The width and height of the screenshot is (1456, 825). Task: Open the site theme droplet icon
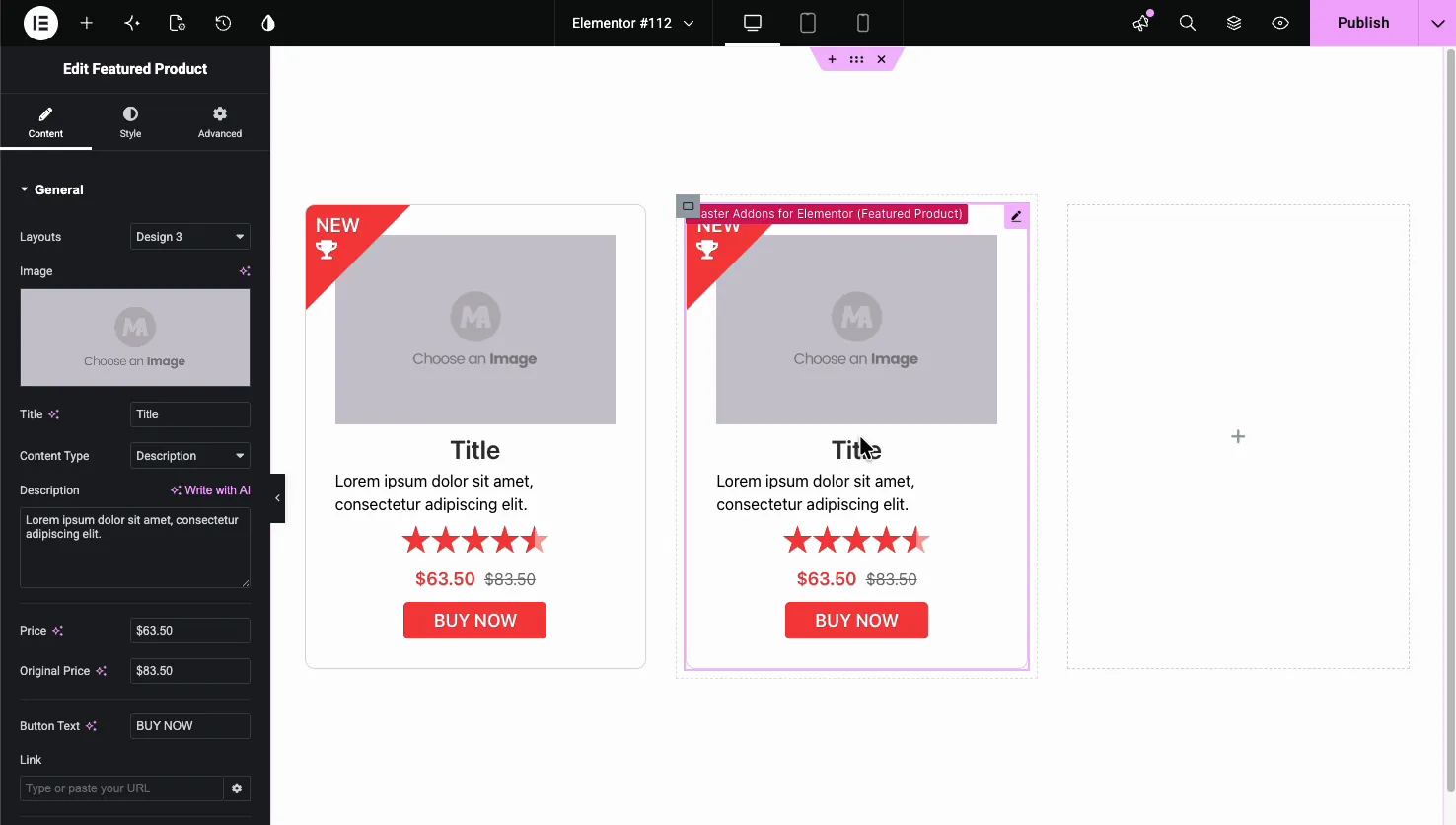pyautogui.click(x=268, y=23)
